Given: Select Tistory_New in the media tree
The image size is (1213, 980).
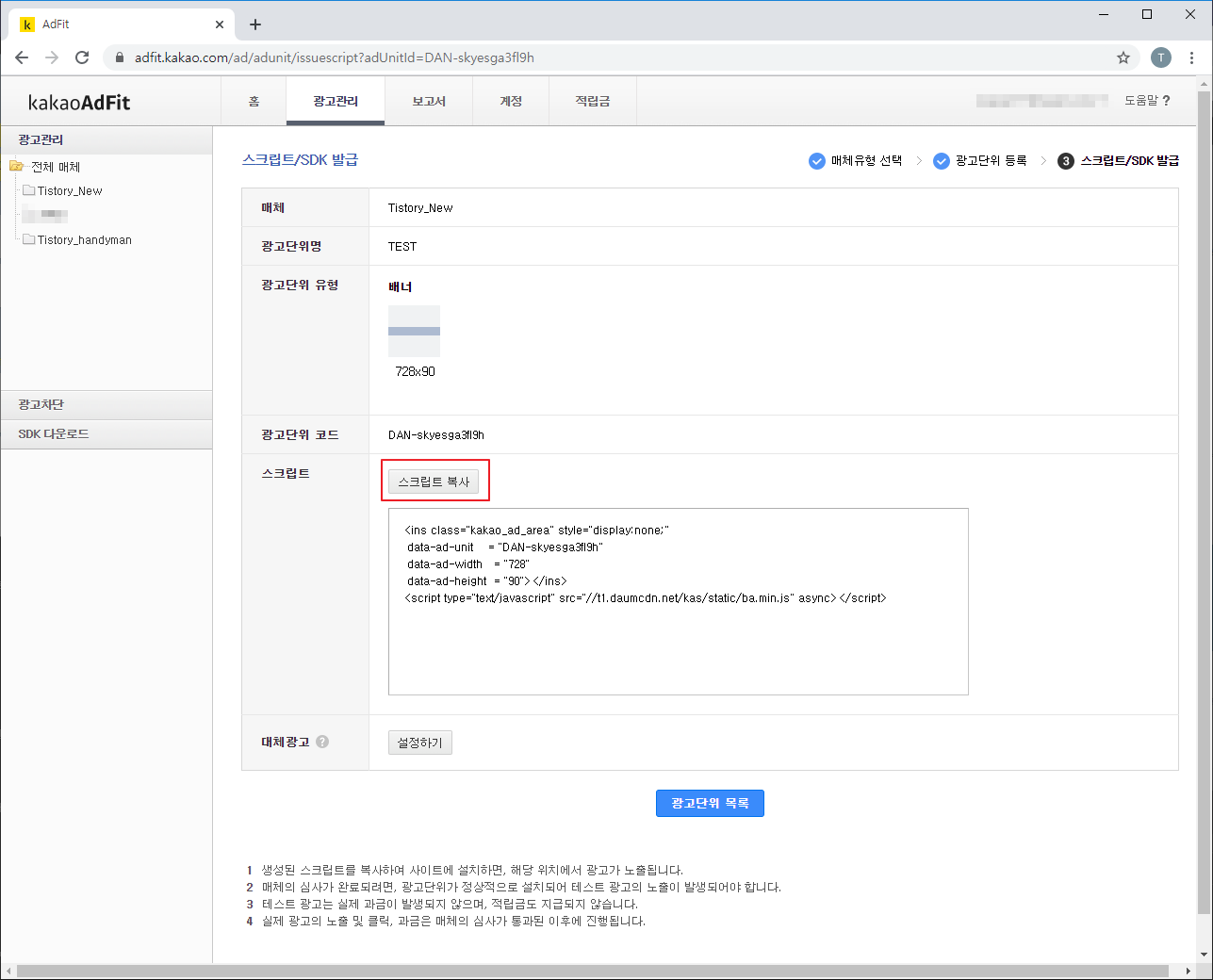Looking at the screenshot, I should (x=70, y=190).
